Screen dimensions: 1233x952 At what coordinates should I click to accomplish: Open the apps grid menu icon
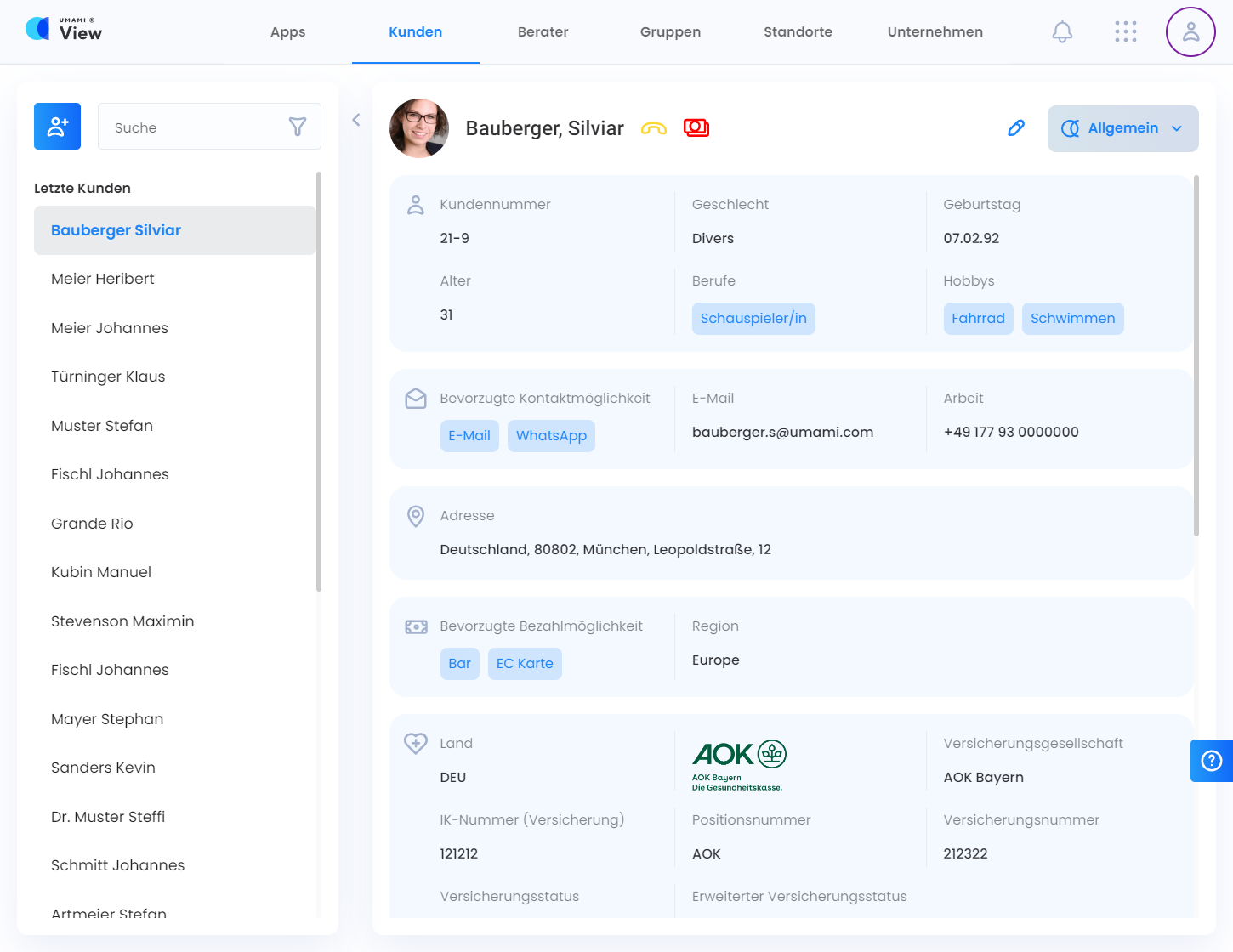1125,32
